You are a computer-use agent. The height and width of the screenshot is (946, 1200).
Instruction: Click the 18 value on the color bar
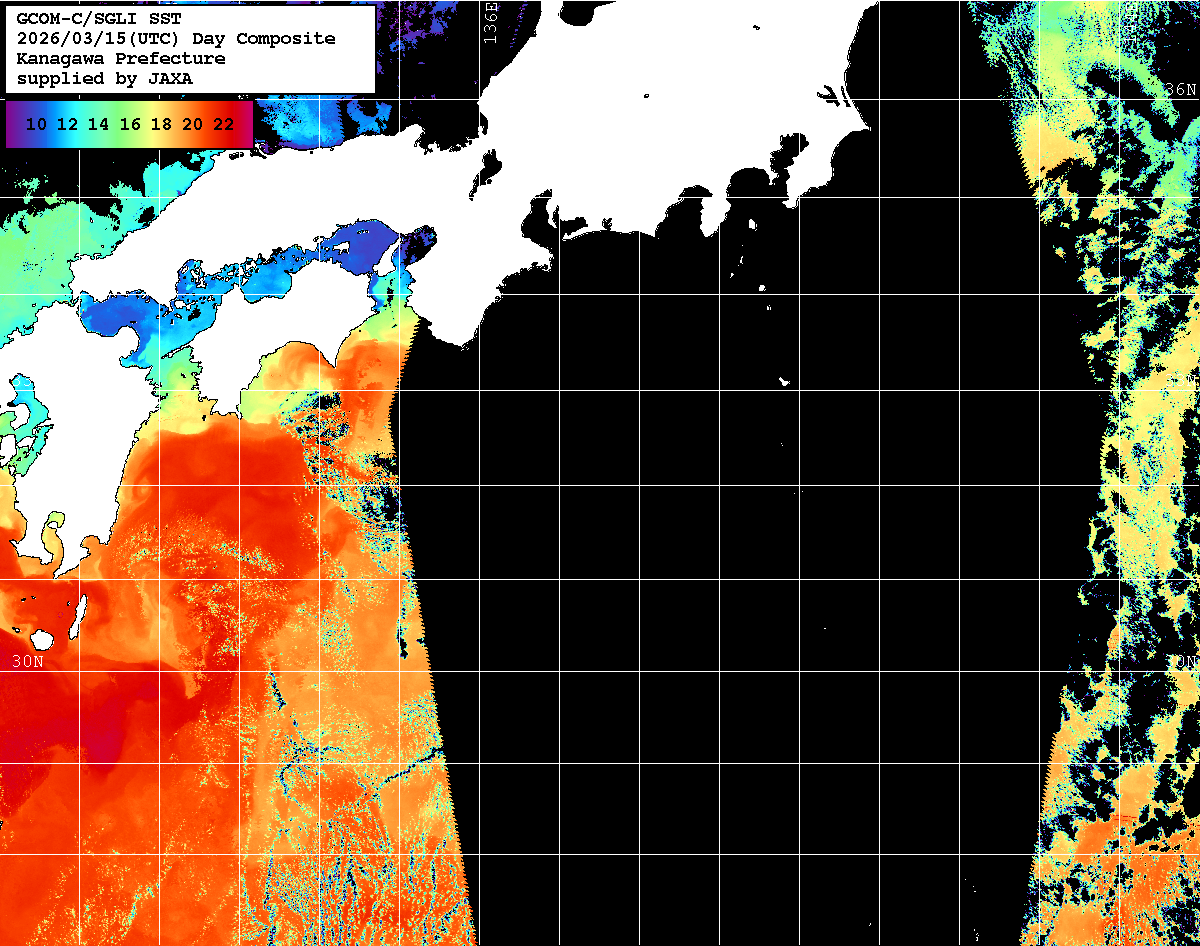point(161,125)
